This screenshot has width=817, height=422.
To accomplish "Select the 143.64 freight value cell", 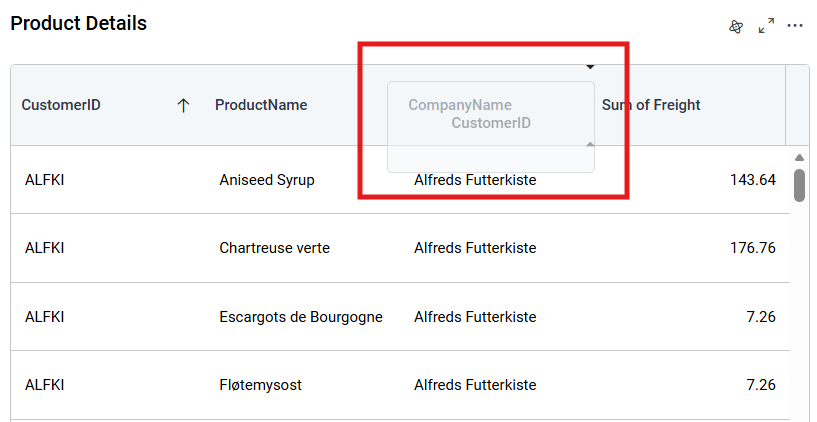I will pos(752,180).
